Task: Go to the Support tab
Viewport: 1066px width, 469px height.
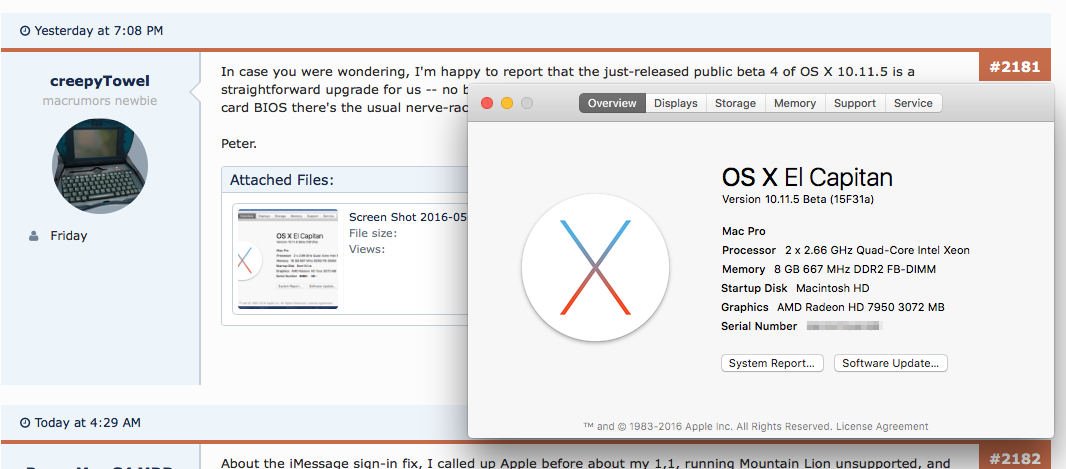Action: [x=855, y=103]
